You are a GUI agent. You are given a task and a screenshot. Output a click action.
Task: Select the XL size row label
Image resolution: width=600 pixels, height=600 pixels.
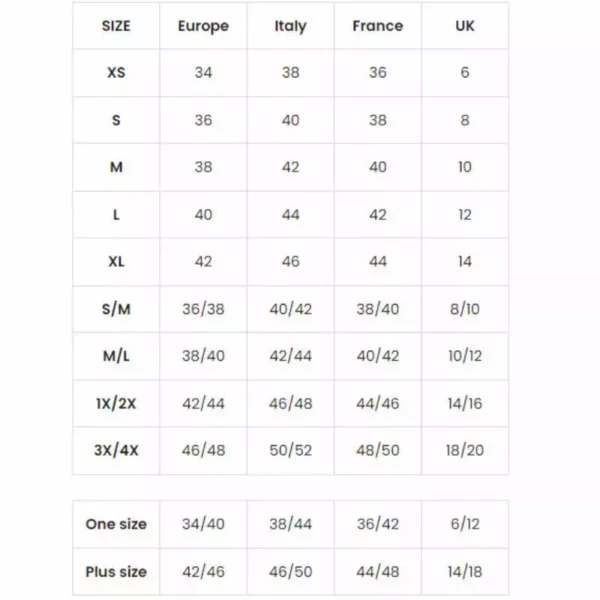coord(116,262)
